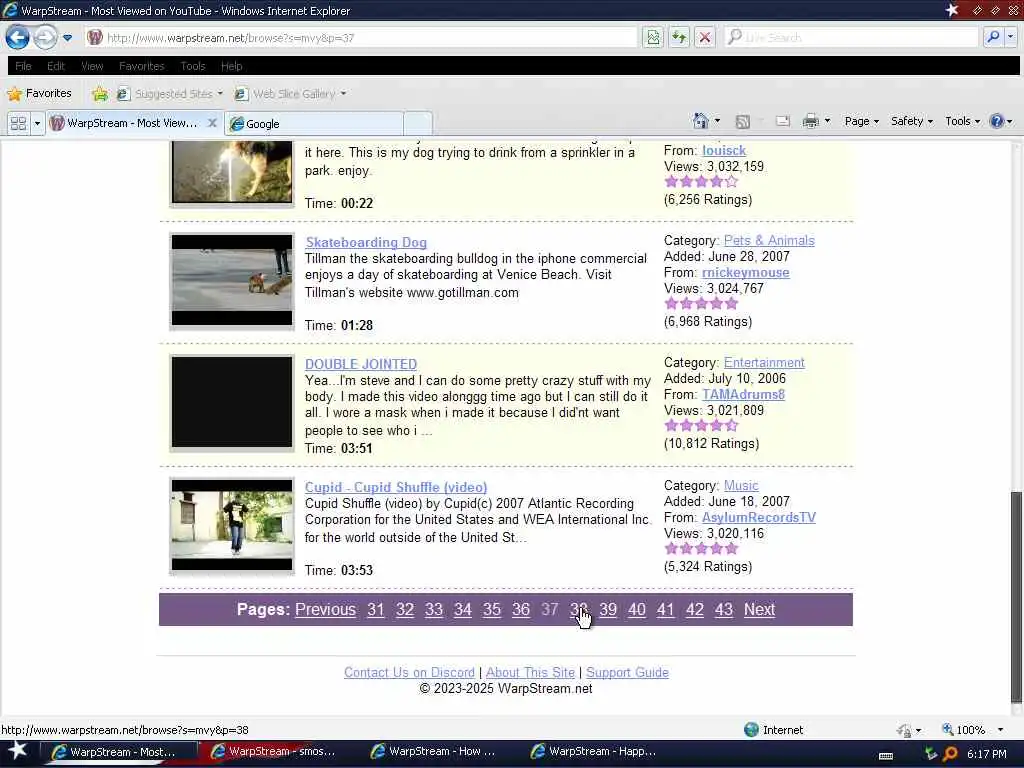Open the Pets & Animals category link
Screen dimensions: 1024x768
click(769, 240)
